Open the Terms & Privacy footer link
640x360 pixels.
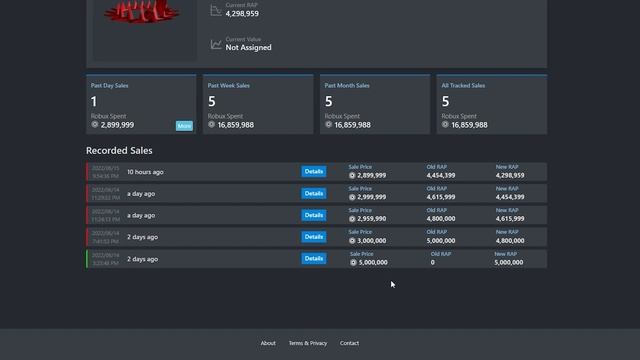pyautogui.click(x=308, y=343)
